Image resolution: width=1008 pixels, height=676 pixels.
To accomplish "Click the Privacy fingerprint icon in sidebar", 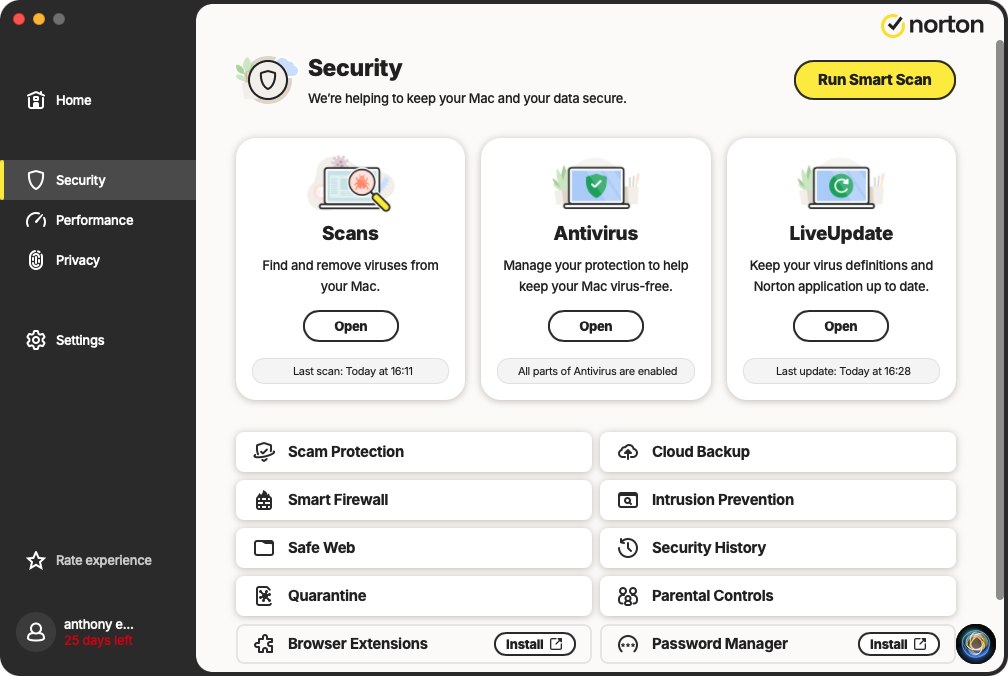I will [36, 260].
